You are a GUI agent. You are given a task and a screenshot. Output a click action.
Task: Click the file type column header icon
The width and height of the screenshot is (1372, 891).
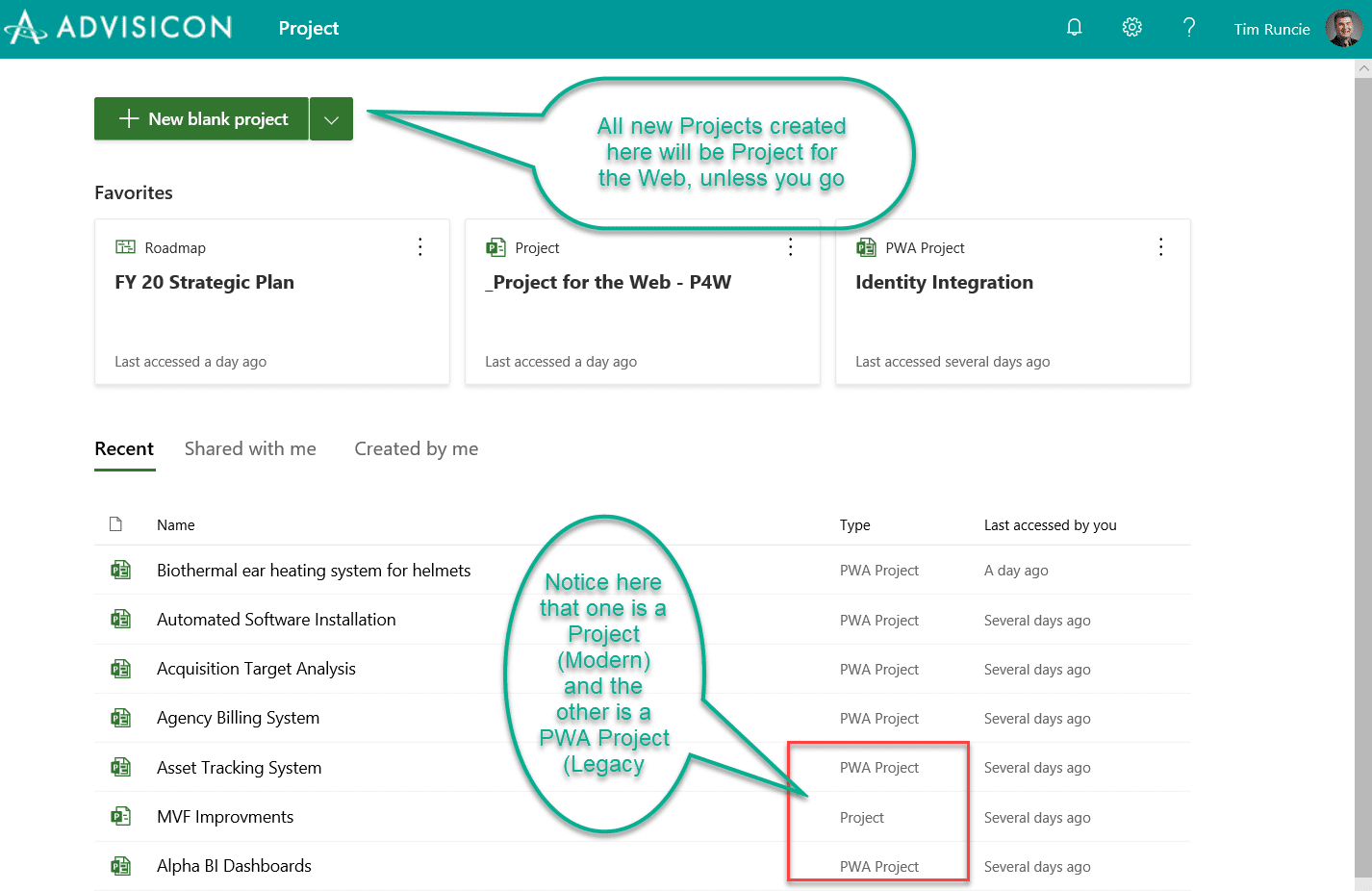pyautogui.click(x=116, y=524)
